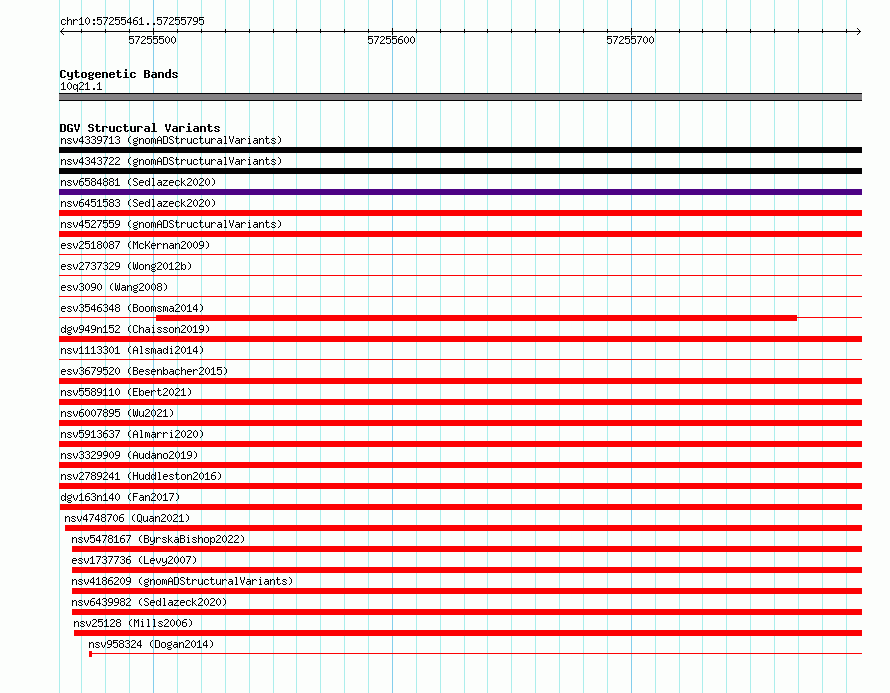Click nsv6007895 (Wu2021) label

117,413
